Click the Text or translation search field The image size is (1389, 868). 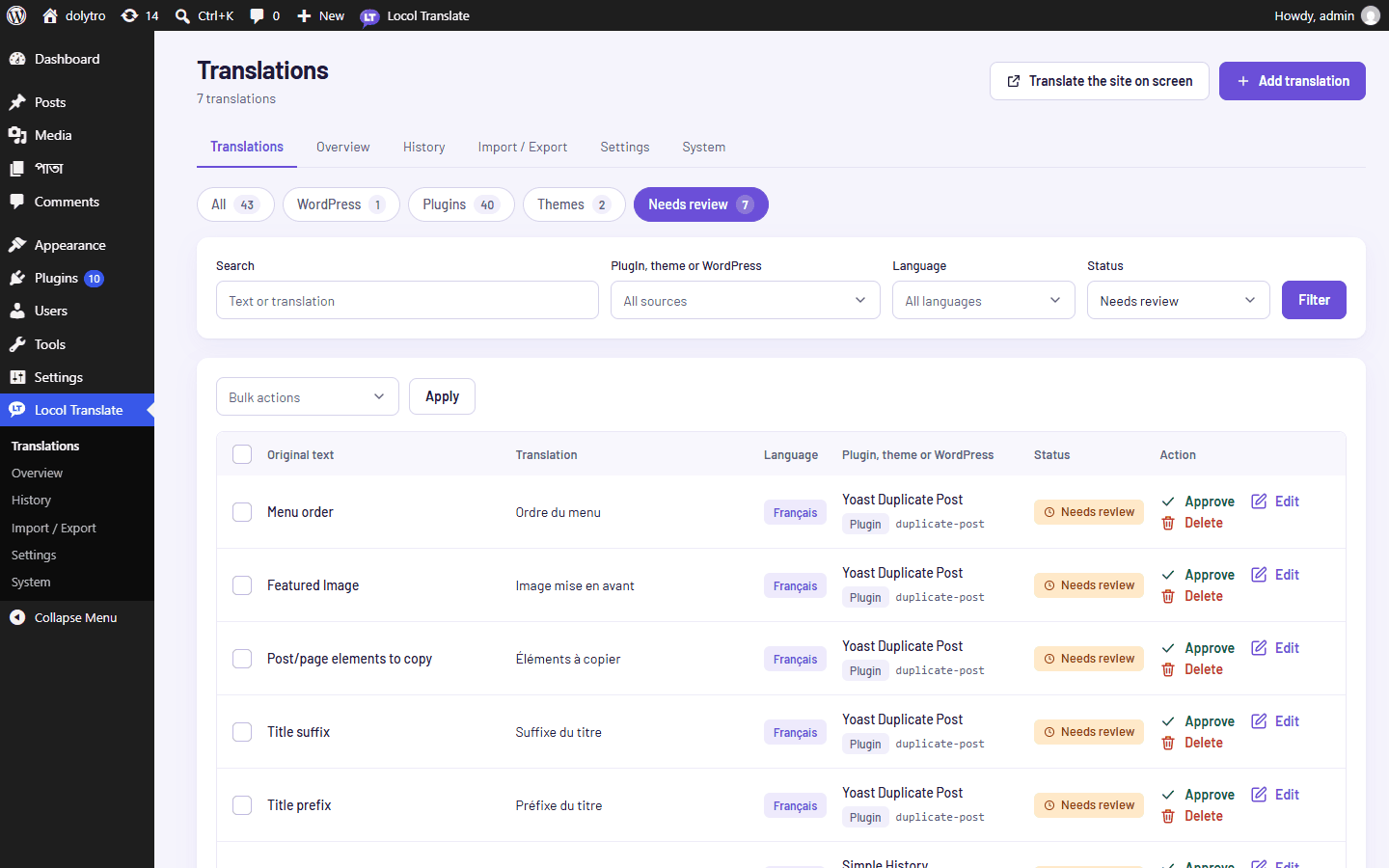(407, 300)
